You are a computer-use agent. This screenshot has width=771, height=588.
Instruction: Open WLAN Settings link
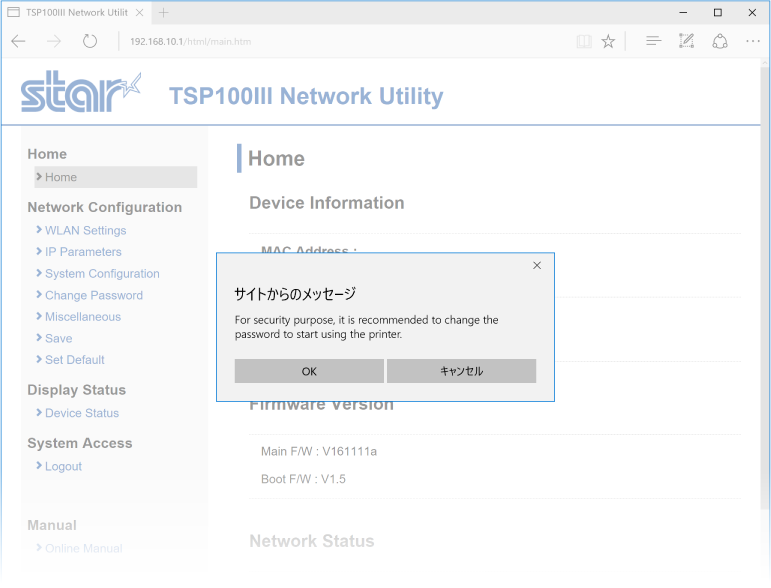[x=86, y=231]
